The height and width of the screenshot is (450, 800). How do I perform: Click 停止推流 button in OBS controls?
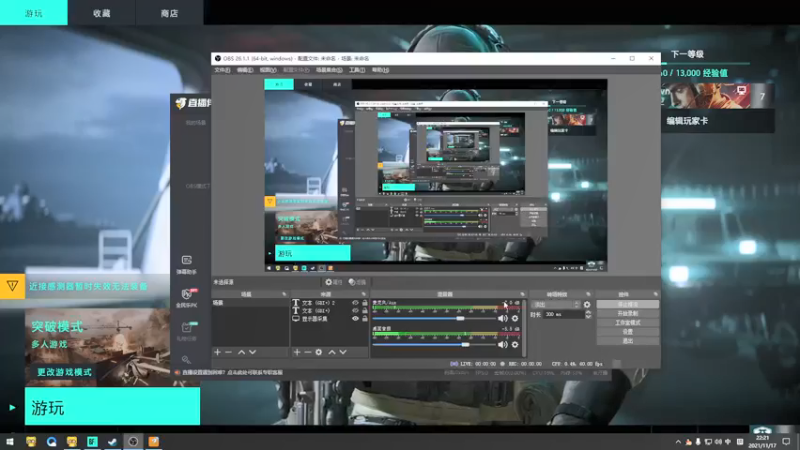tap(628, 304)
